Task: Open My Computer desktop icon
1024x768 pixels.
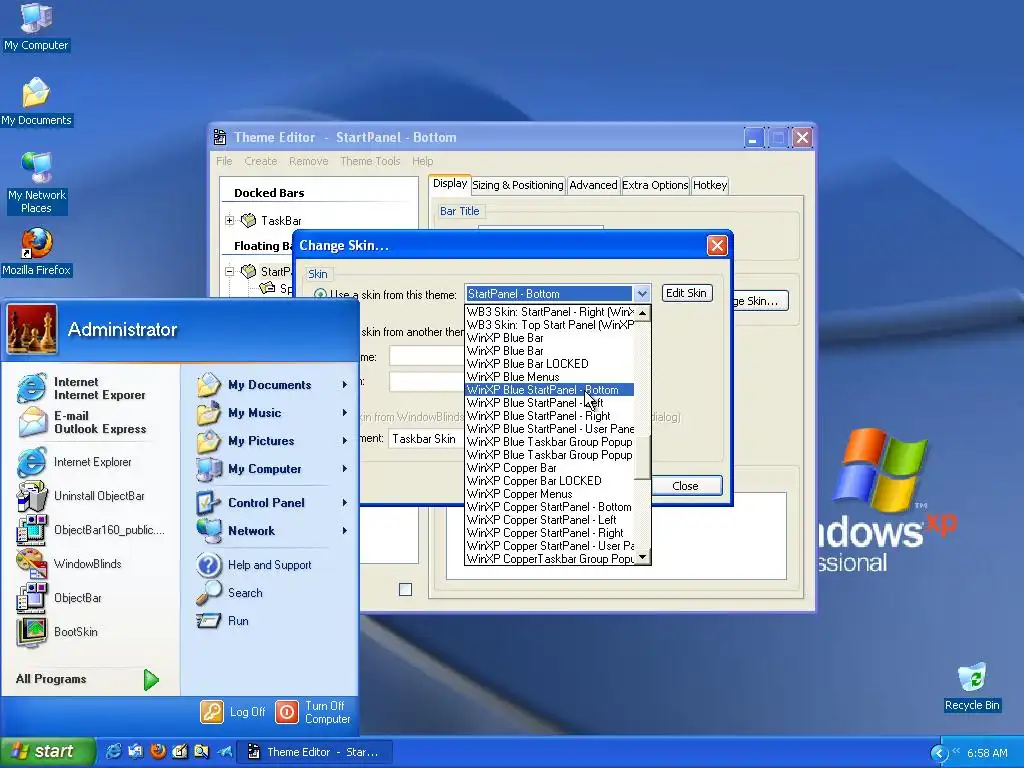Action: (36, 27)
